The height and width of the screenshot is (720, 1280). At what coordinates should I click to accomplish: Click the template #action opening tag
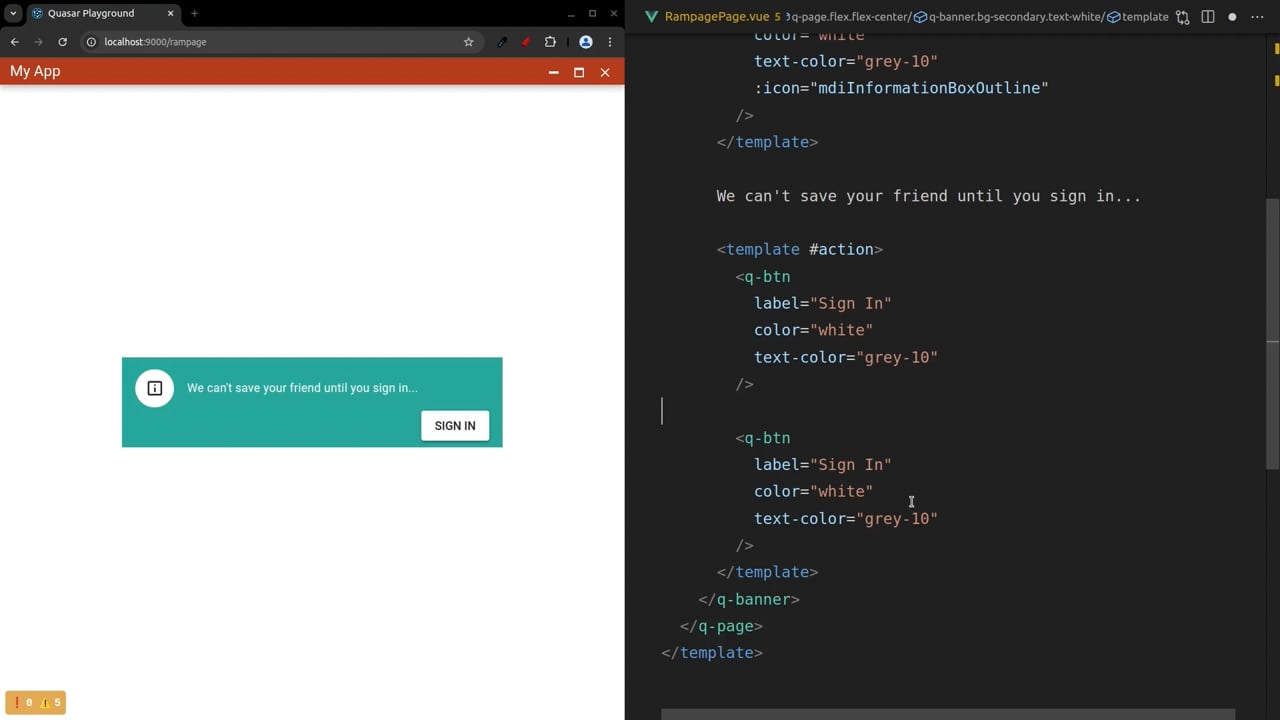tap(799, 250)
